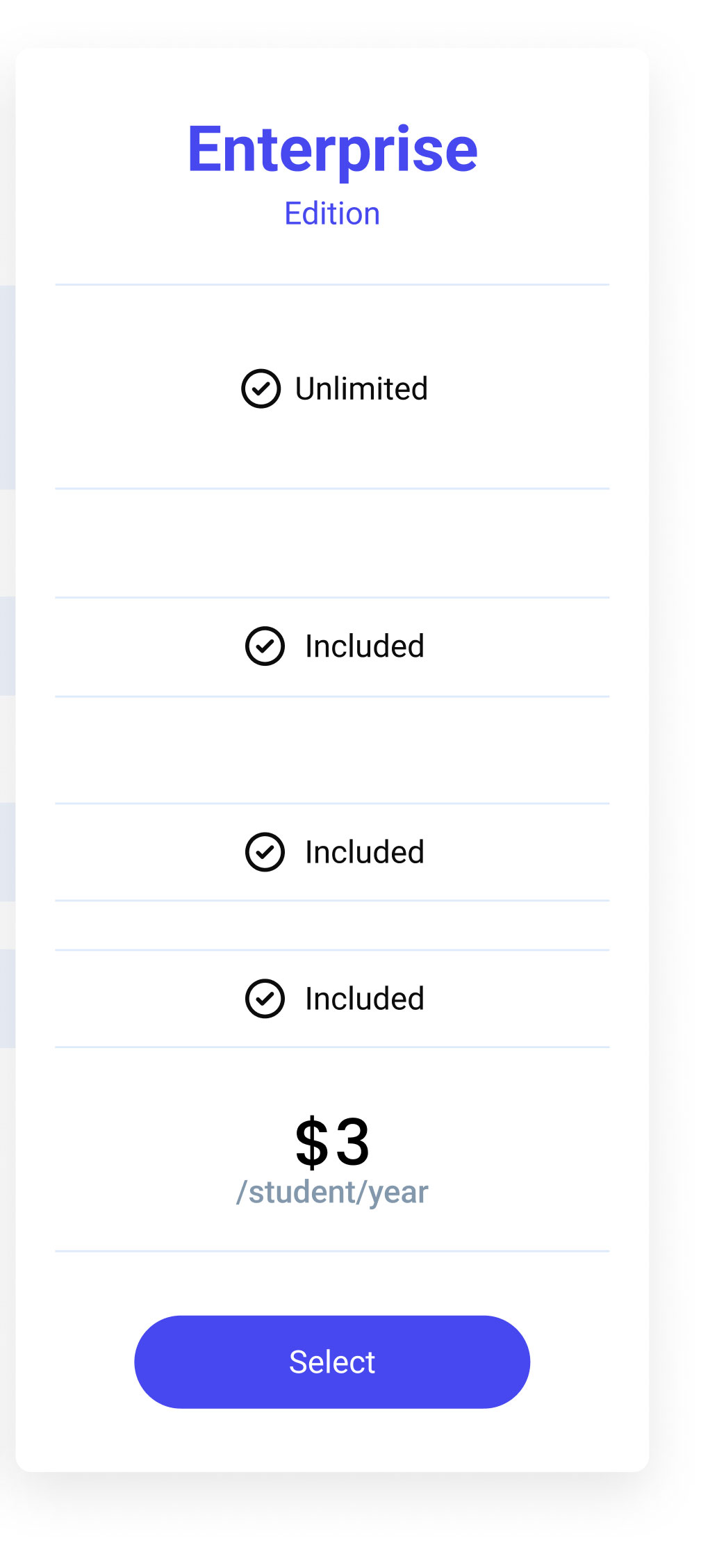Click the Enterprise plan heading

tap(332, 149)
